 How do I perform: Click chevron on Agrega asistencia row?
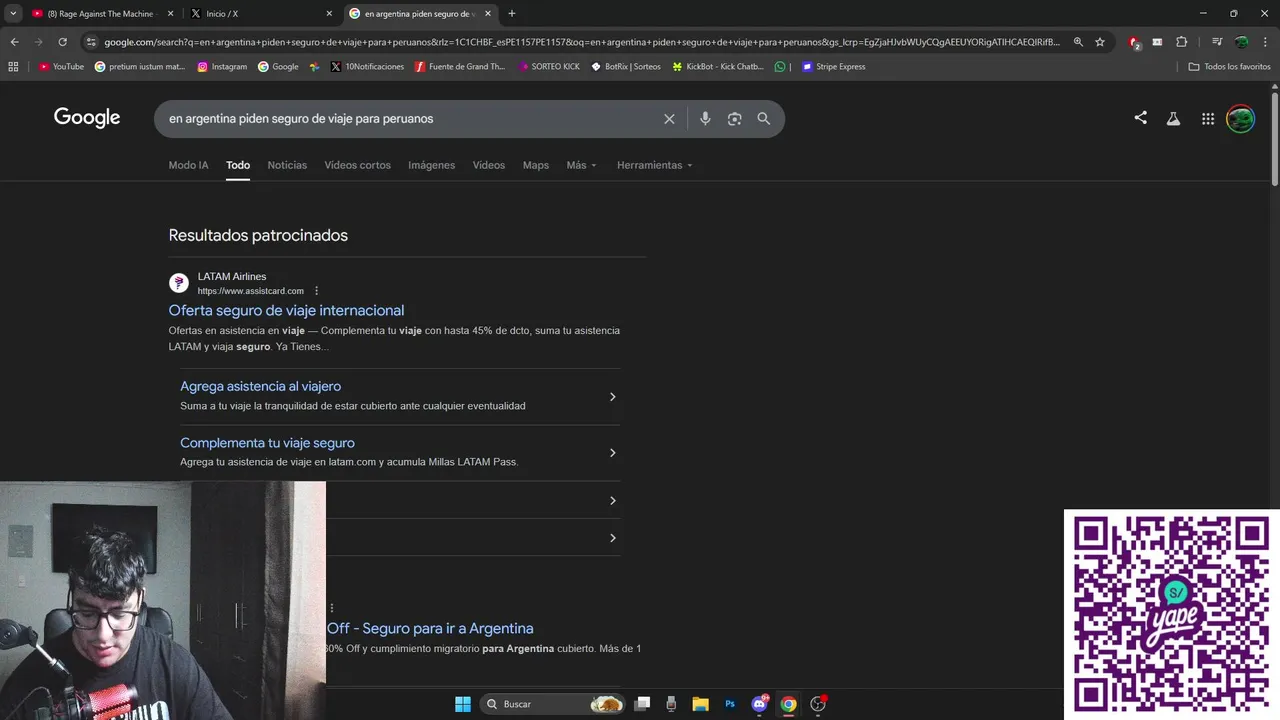[x=613, y=397]
